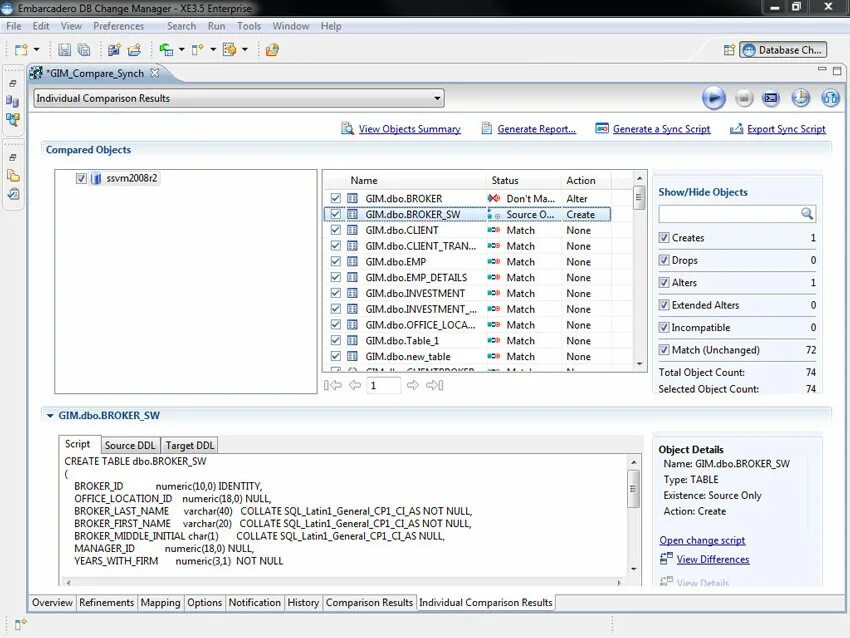
Task: Switch to the Comparison Results tab
Action: (369, 603)
